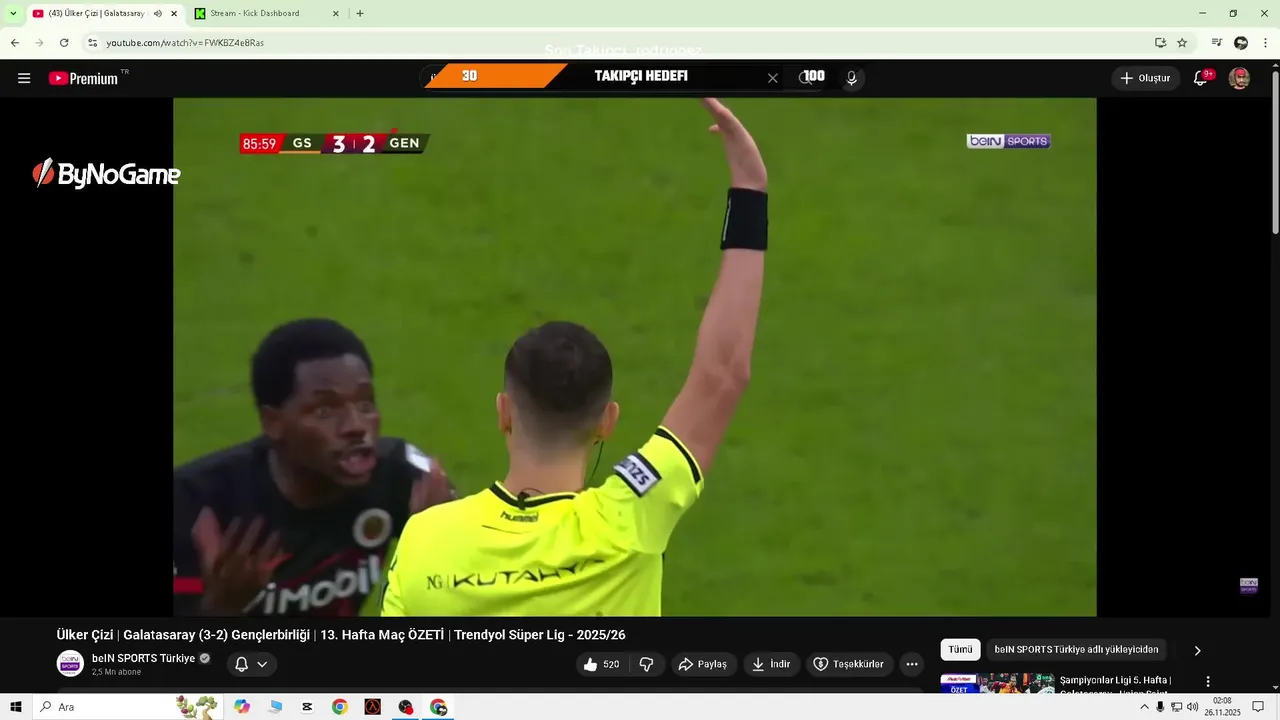This screenshot has width=1280, height=720.
Task: Launch Copilot from the taskbar
Action: point(242,707)
